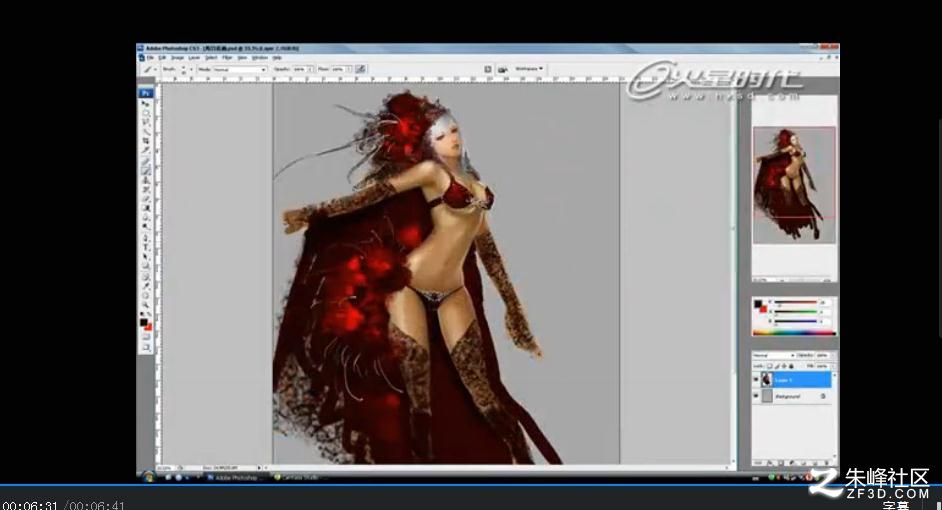Viewport: 942px width, 510px height.
Task: Click the red R slider in Color panel
Action: click(x=795, y=302)
